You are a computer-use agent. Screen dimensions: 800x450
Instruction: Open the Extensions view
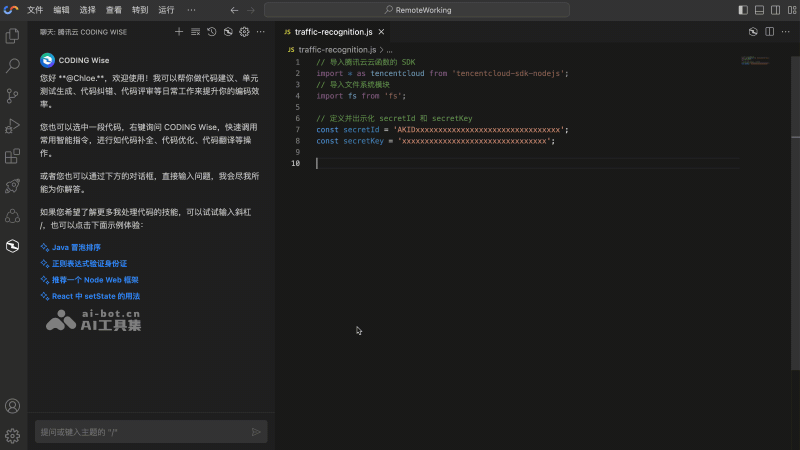coord(13,156)
